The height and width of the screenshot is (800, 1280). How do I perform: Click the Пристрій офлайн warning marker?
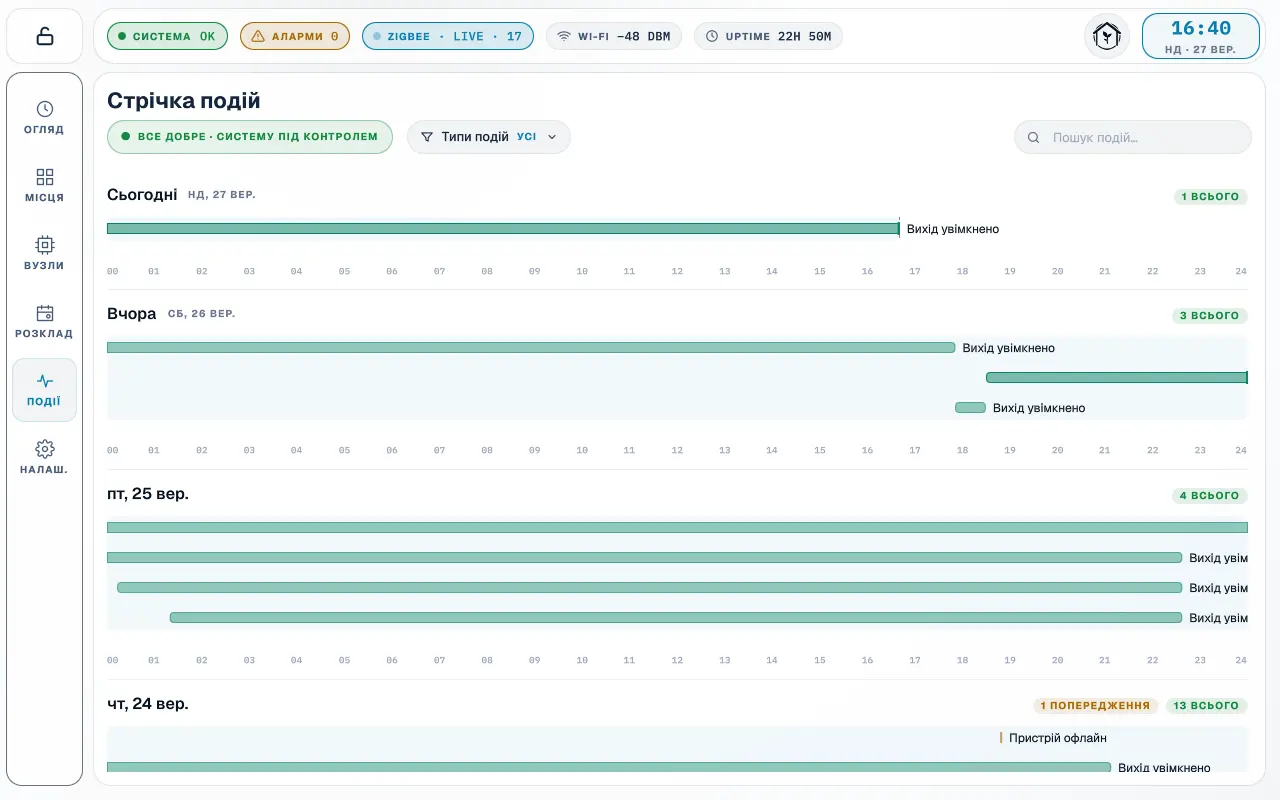(1001, 738)
